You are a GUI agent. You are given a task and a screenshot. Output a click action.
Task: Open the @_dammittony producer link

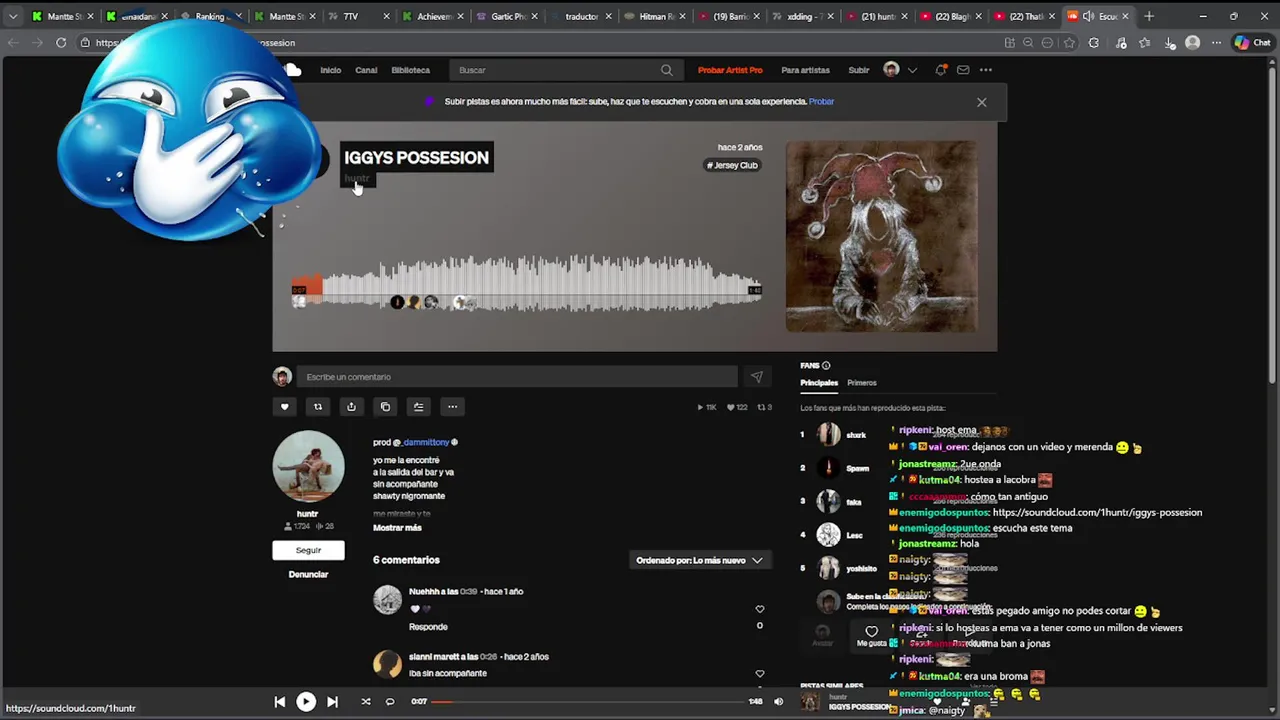tap(426, 443)
